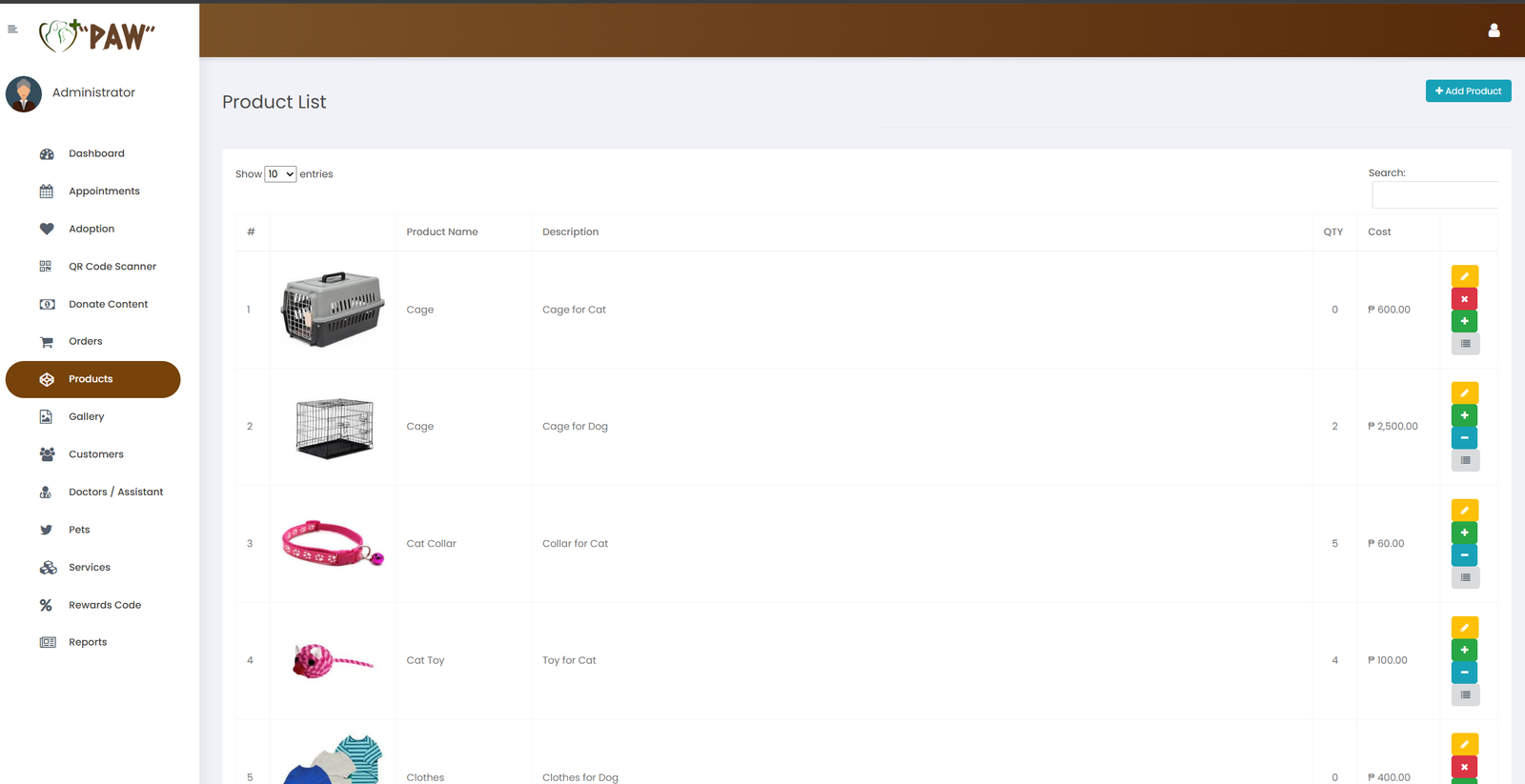Sort the table by Product Name column
1525x784 pixels.
pyautogui.click(x=442, y=232)
